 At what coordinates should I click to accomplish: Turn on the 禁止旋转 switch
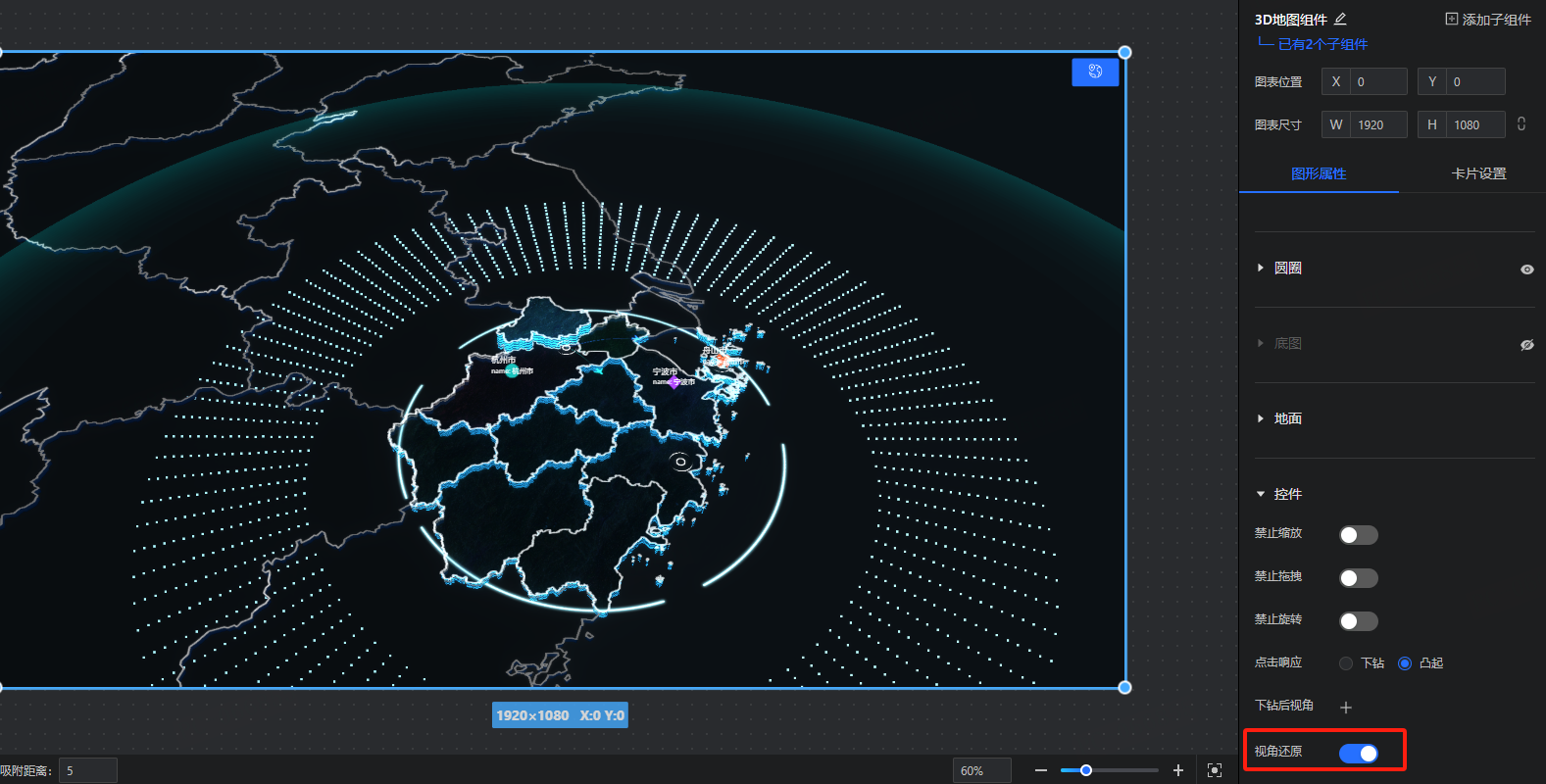(1359, 621)
